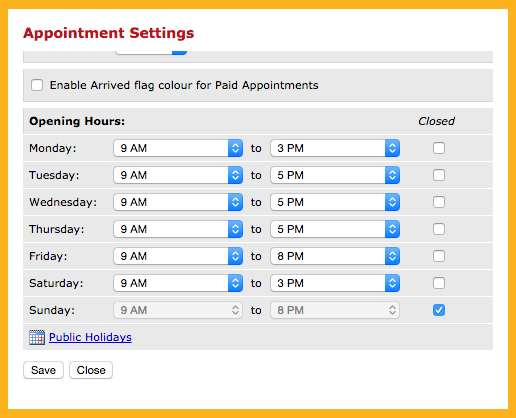Change Tuesday closing time 5 PM dropdown
Image resolution: width=516 pixels, height=418 pixels.
click(x=335, y=175)
